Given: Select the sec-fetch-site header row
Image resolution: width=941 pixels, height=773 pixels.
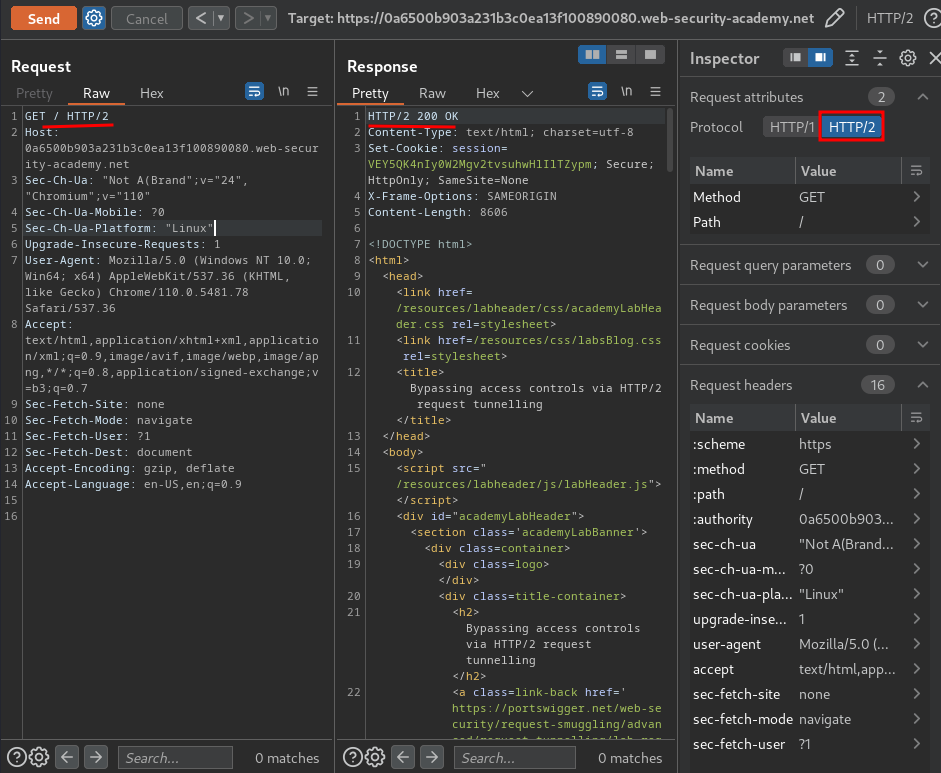Looking at the screenshot, I should (x=810, y=694).
